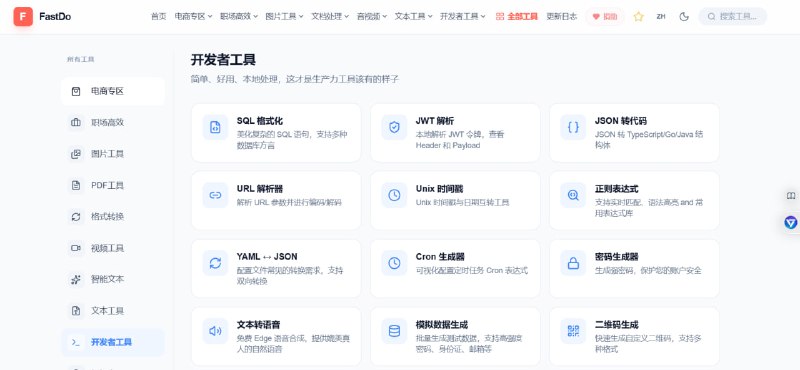Click the 视频工具 sidebar camera icon
This screenshot has width=800, height=370.
76,248
